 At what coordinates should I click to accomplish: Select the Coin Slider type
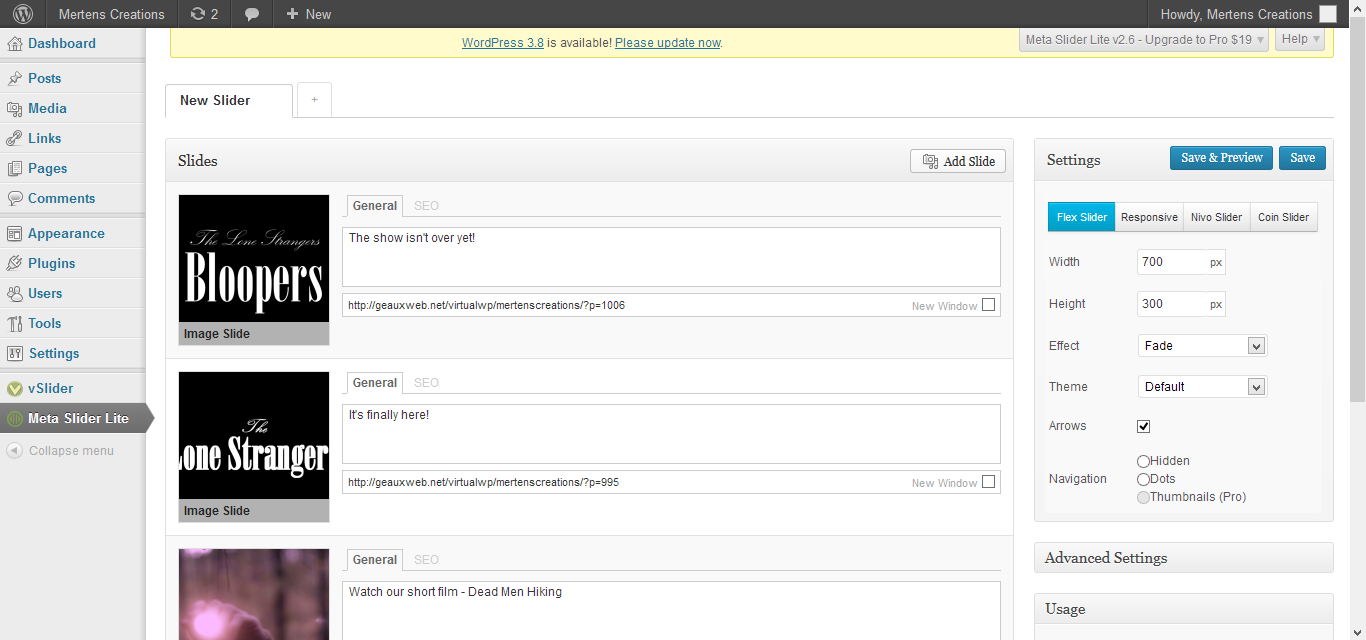(x=1284, y=217)
